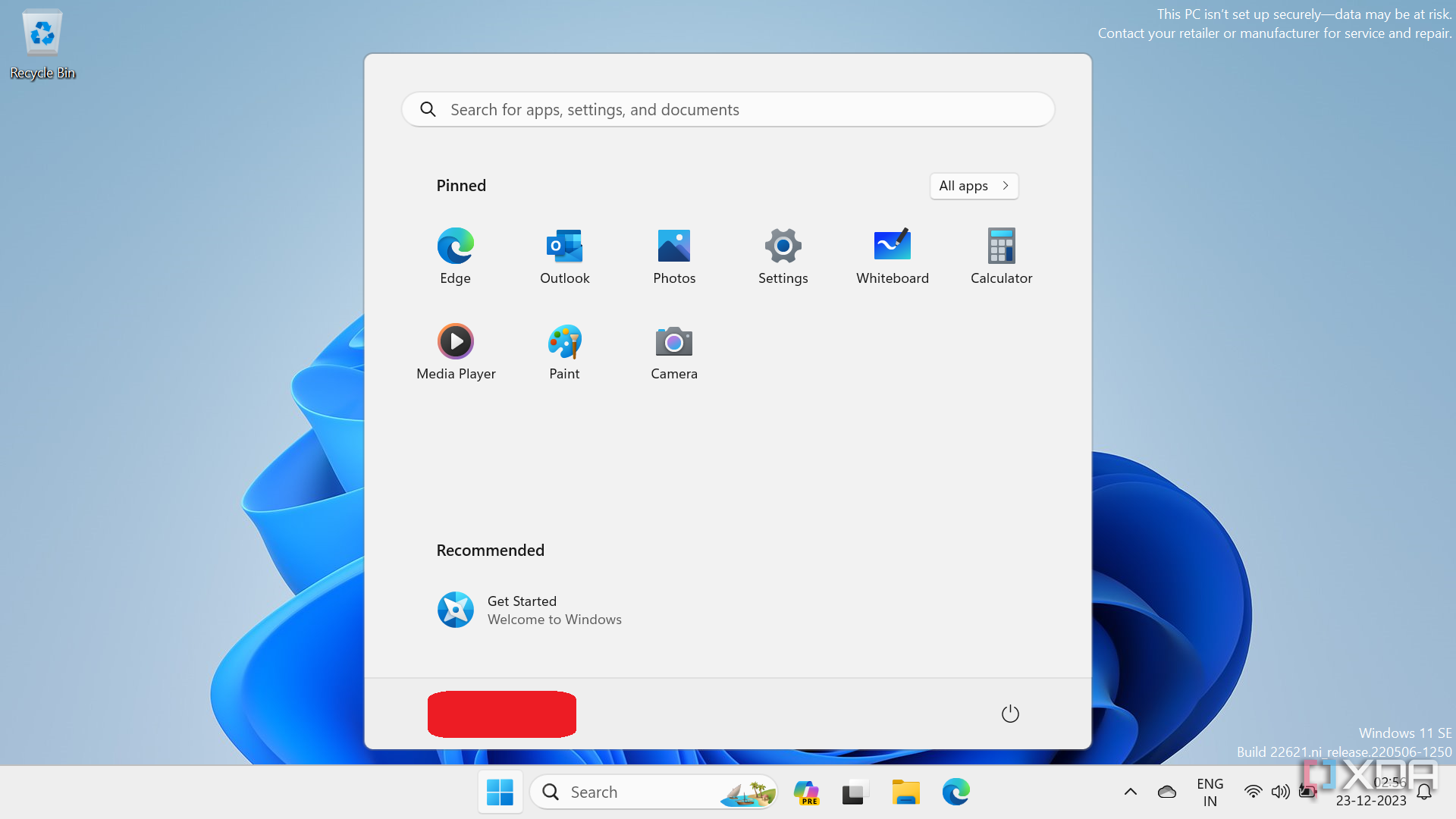Click the Start menu search field
1456x819 pixels.
[728, 110]
